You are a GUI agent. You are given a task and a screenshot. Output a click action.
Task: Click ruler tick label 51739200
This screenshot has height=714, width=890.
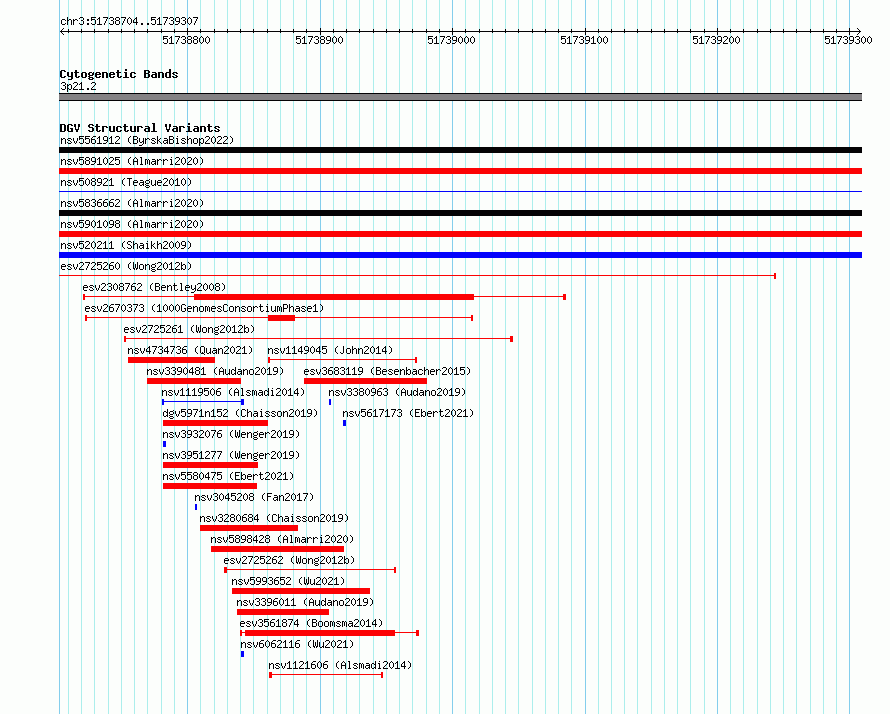point(716,40)
